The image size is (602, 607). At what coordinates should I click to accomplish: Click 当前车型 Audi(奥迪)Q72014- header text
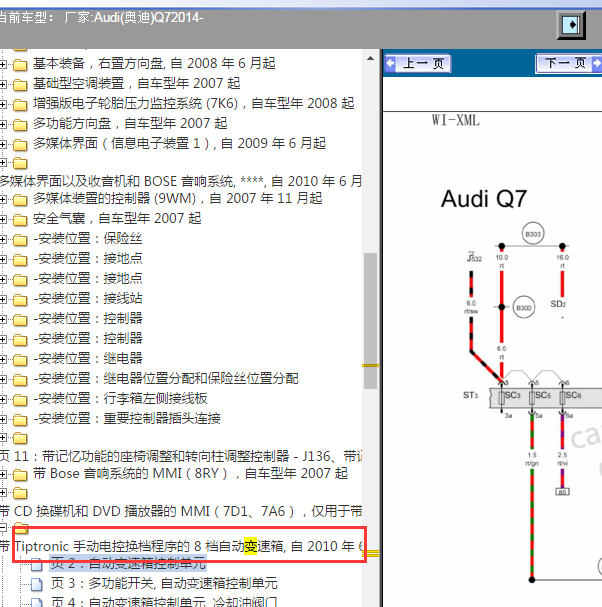(x=101, y=18)
